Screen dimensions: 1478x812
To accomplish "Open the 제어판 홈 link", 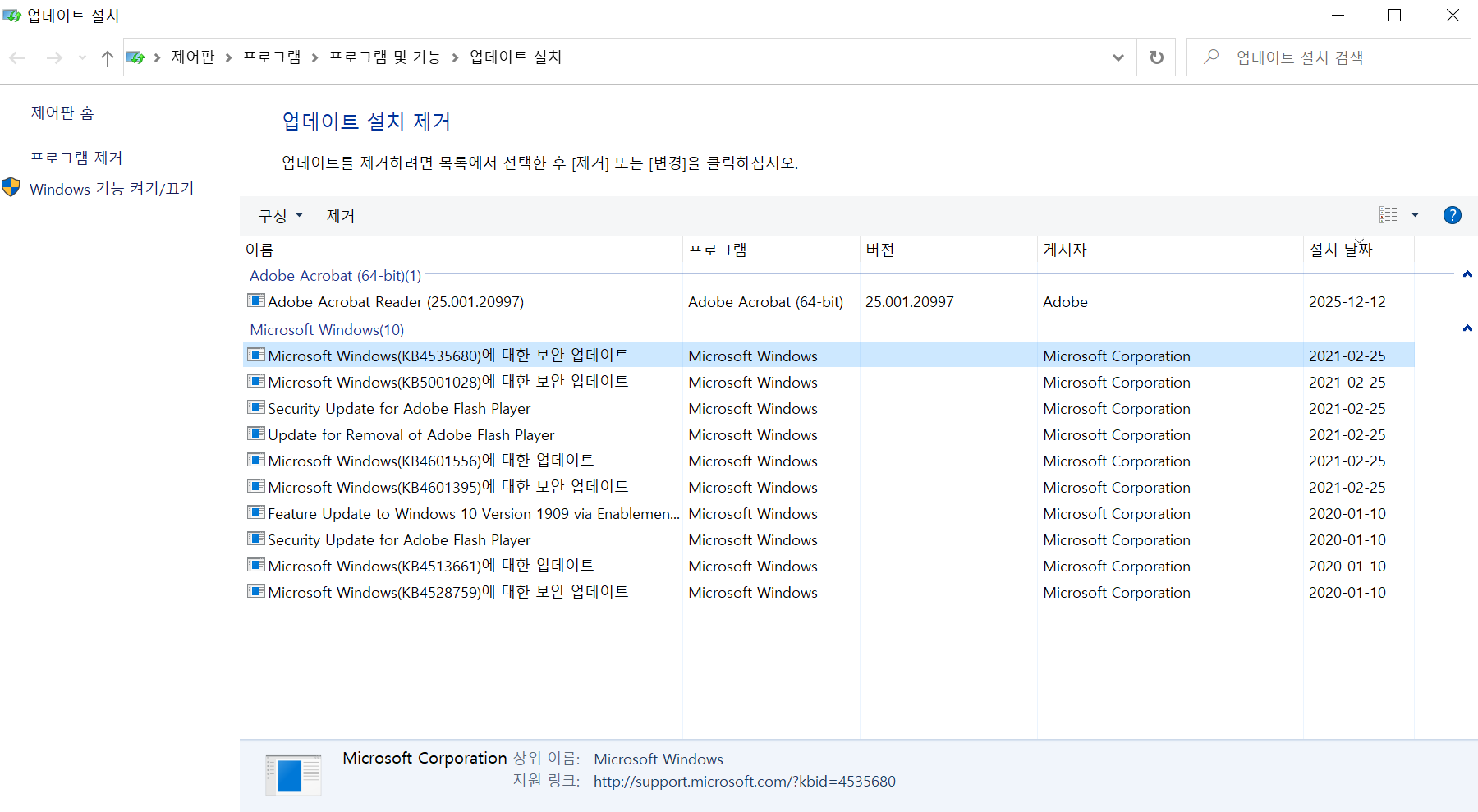I will [x=62, y=112].
